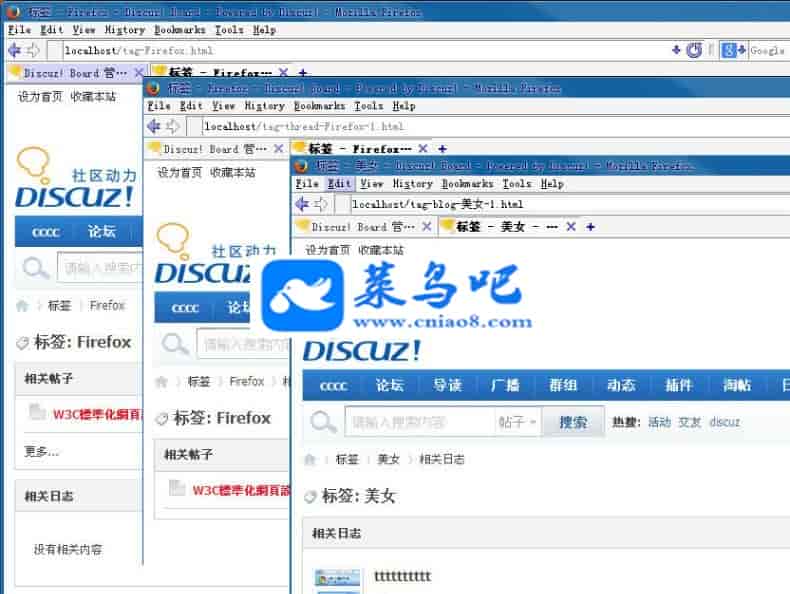This screenshot has width=790, height=594.
Task: Click the search input next to 帖子
Action: pos(418,422)
